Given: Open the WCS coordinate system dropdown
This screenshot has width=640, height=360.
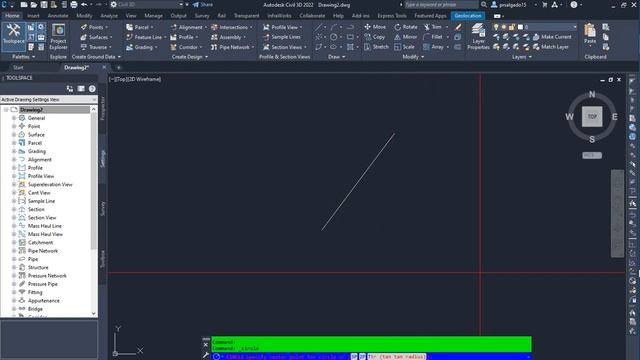Looking at the screenshot, I should click(592, 155).
